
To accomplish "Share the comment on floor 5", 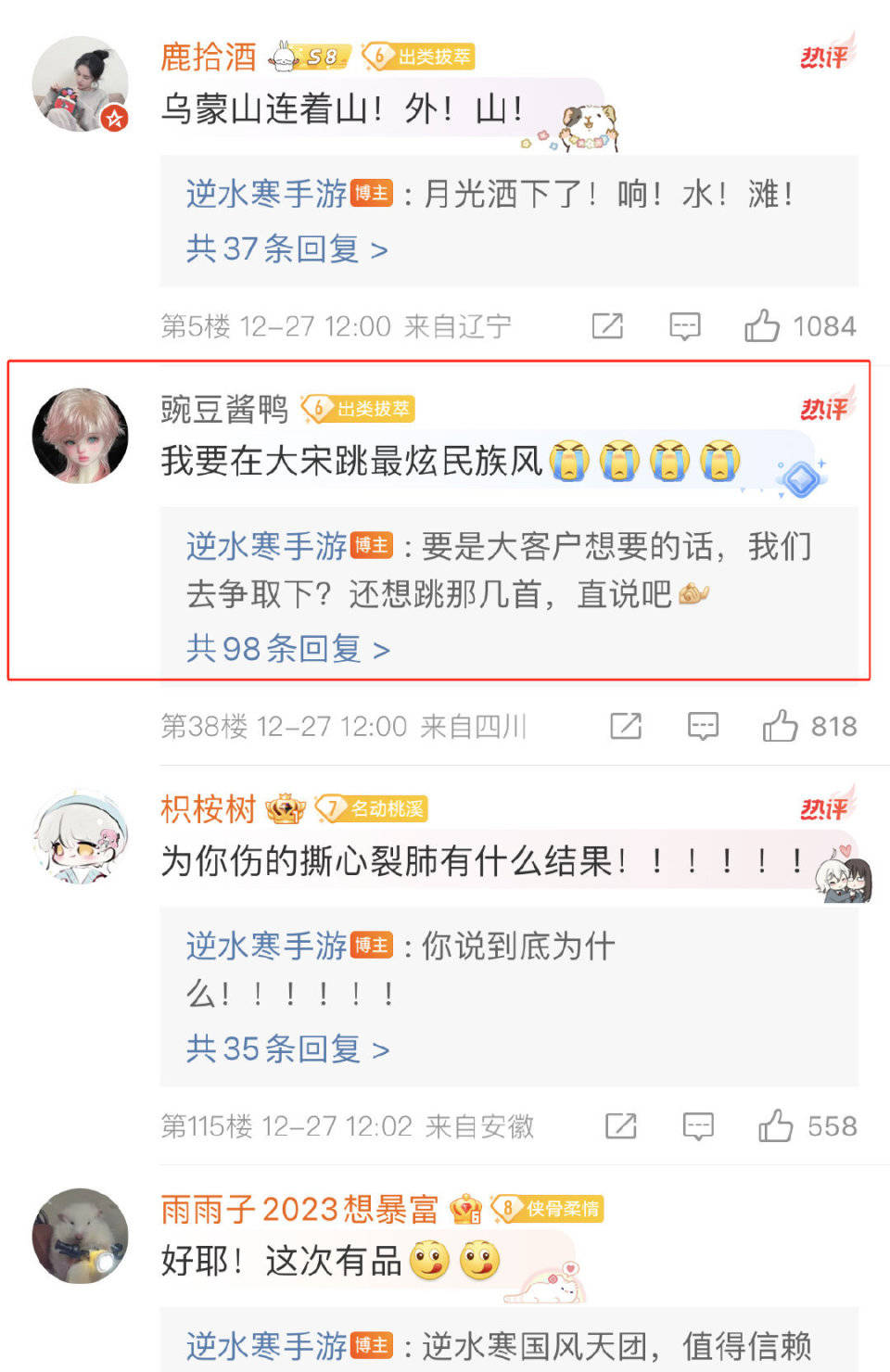I will coord(607,325).
